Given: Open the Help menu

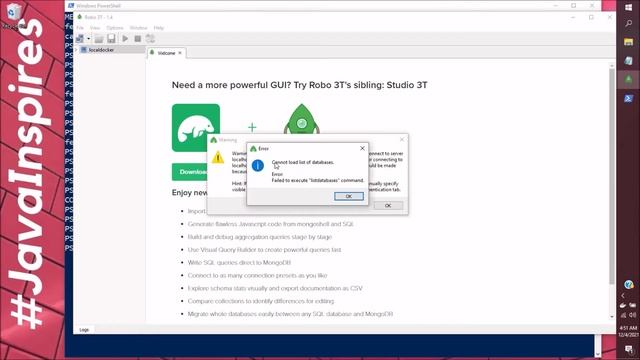Looking at the screenshot, I should [x=159, y=28].
